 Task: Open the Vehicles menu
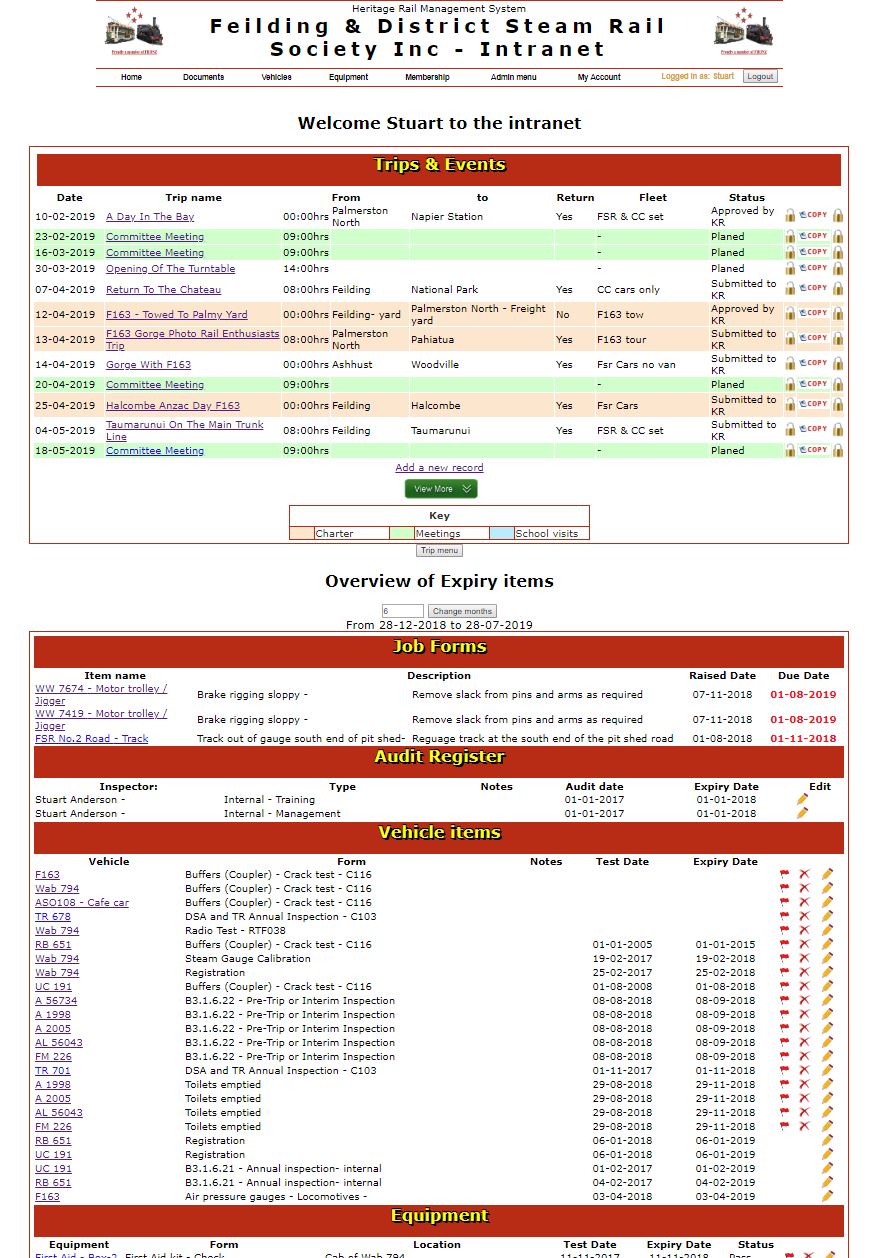pos(276,77)
